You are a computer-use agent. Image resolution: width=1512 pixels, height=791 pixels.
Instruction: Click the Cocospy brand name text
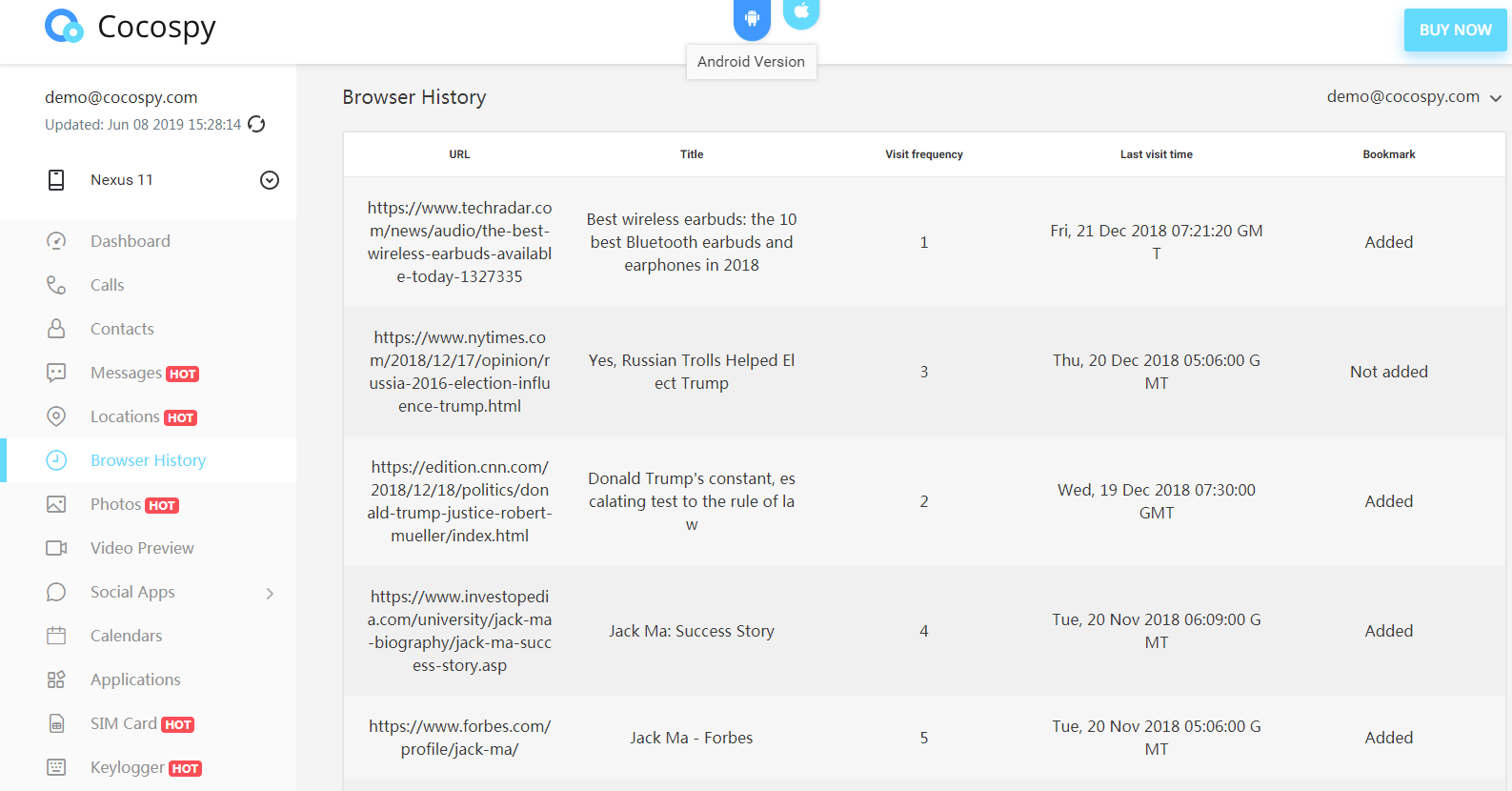(x=157, y=28)
